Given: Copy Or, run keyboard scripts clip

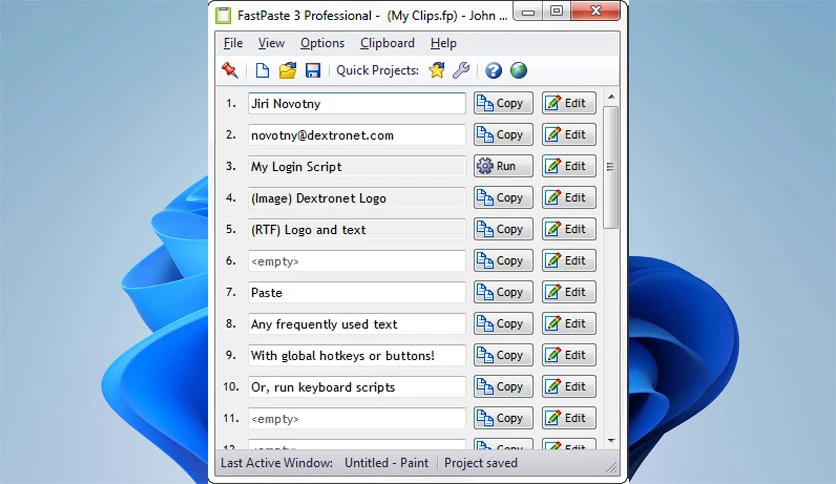Looking at the screenshot, I should click(503, 386).
